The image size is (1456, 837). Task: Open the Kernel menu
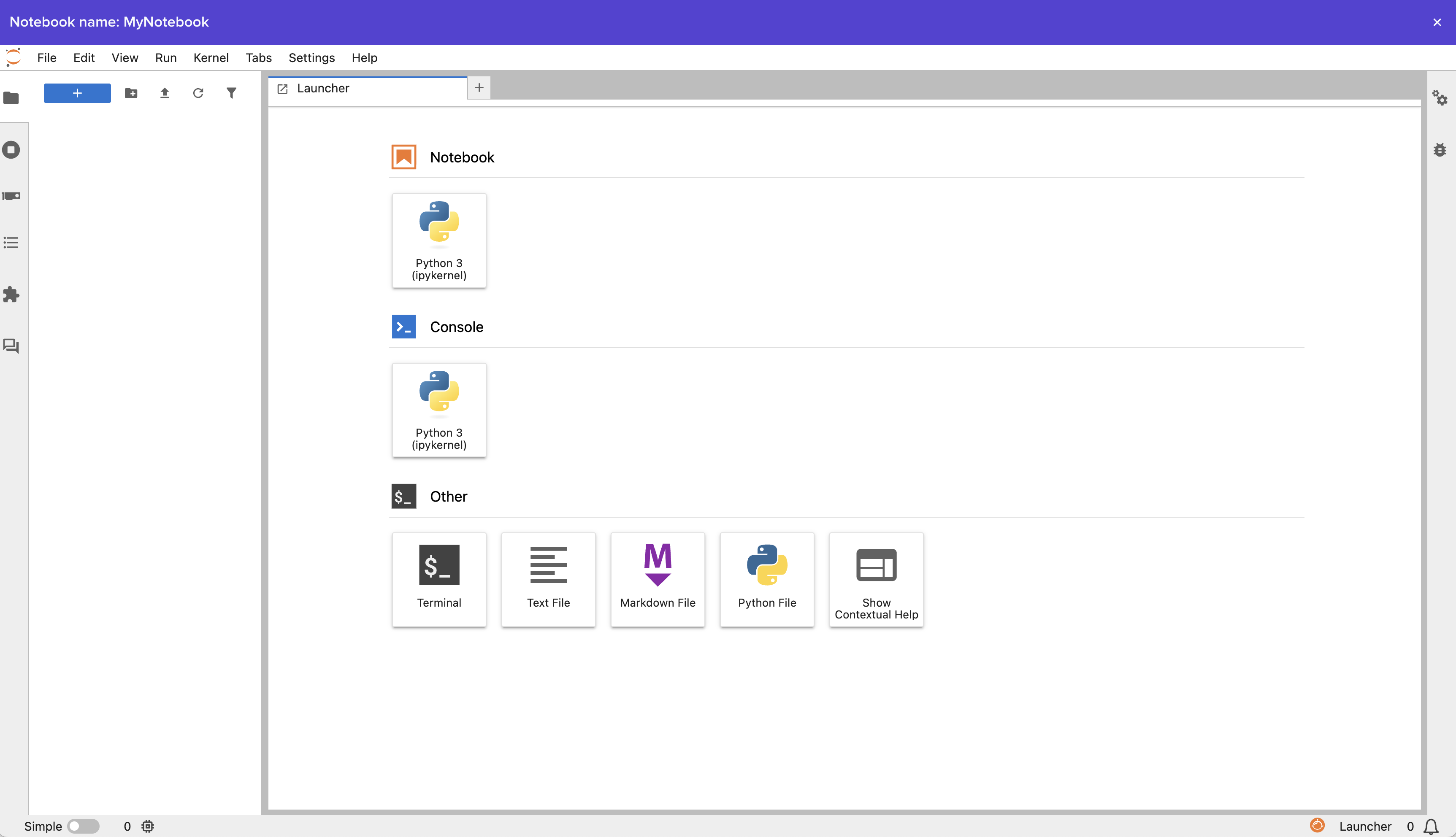(x=211, y=57)
